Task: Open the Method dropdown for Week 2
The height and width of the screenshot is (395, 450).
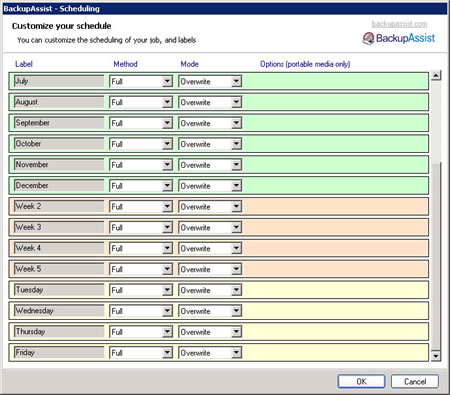Action: coord(141,207)
